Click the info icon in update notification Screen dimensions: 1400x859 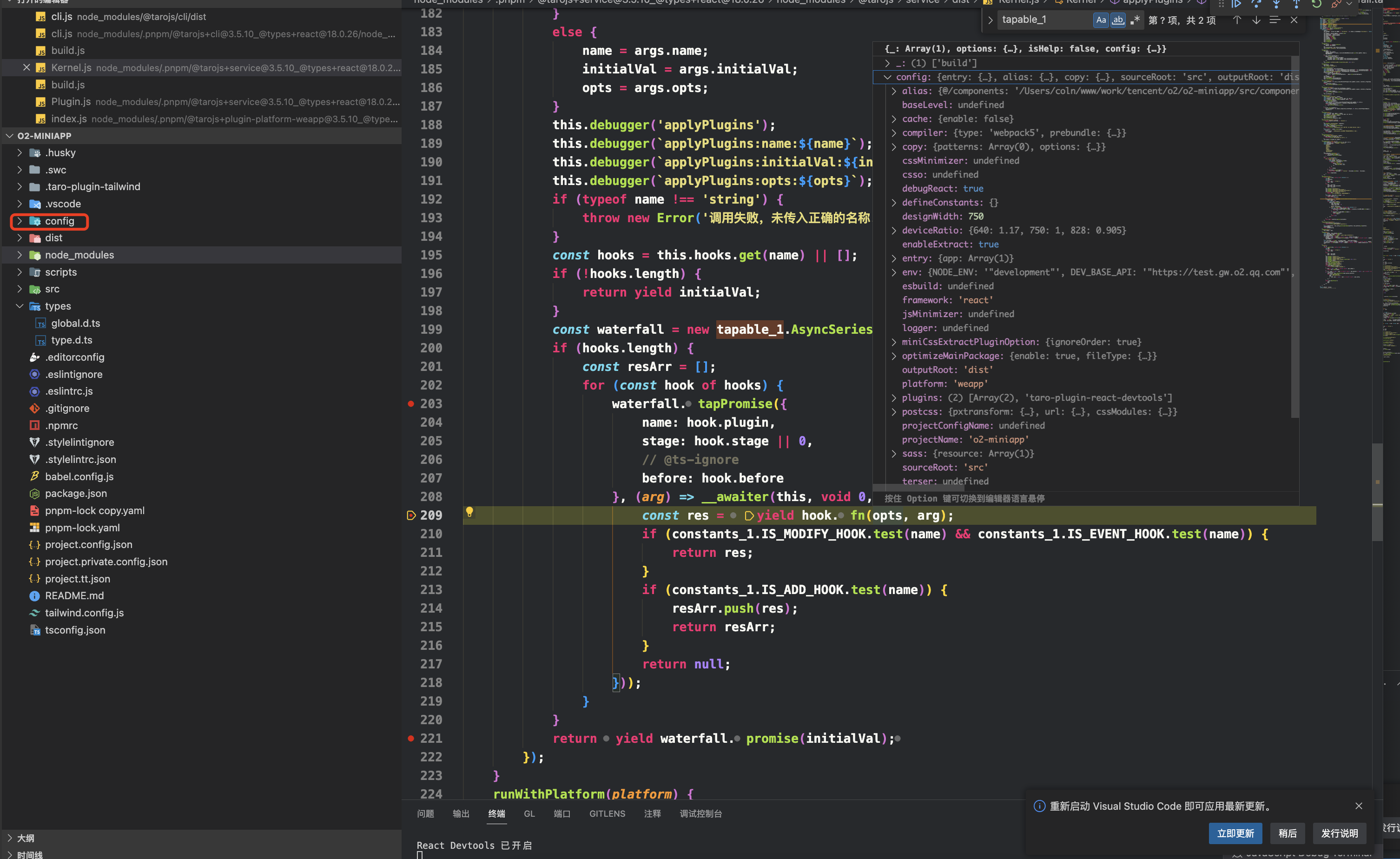click(x=1039, y=806)
